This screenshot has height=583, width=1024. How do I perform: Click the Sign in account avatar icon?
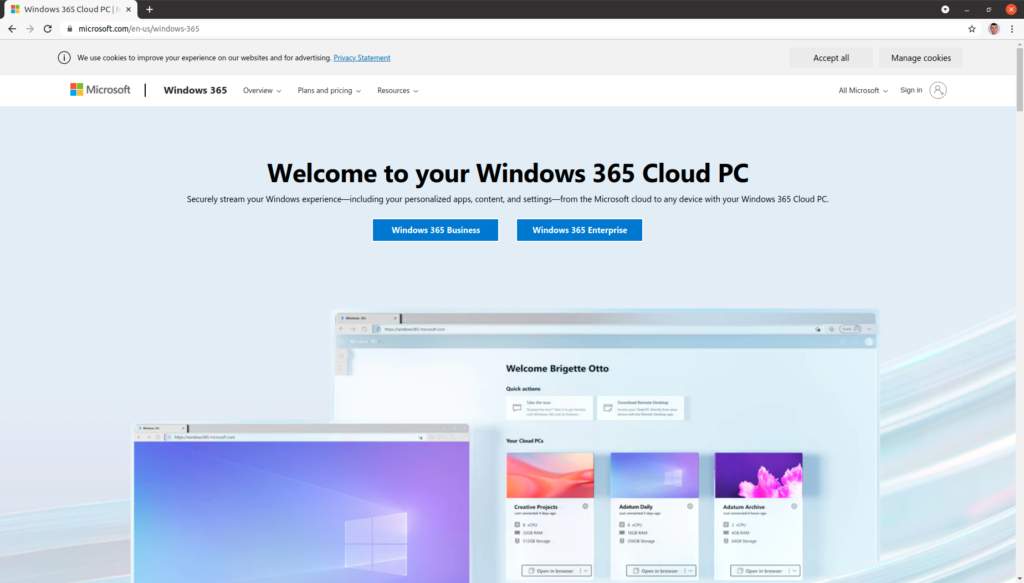coord(938,90)
